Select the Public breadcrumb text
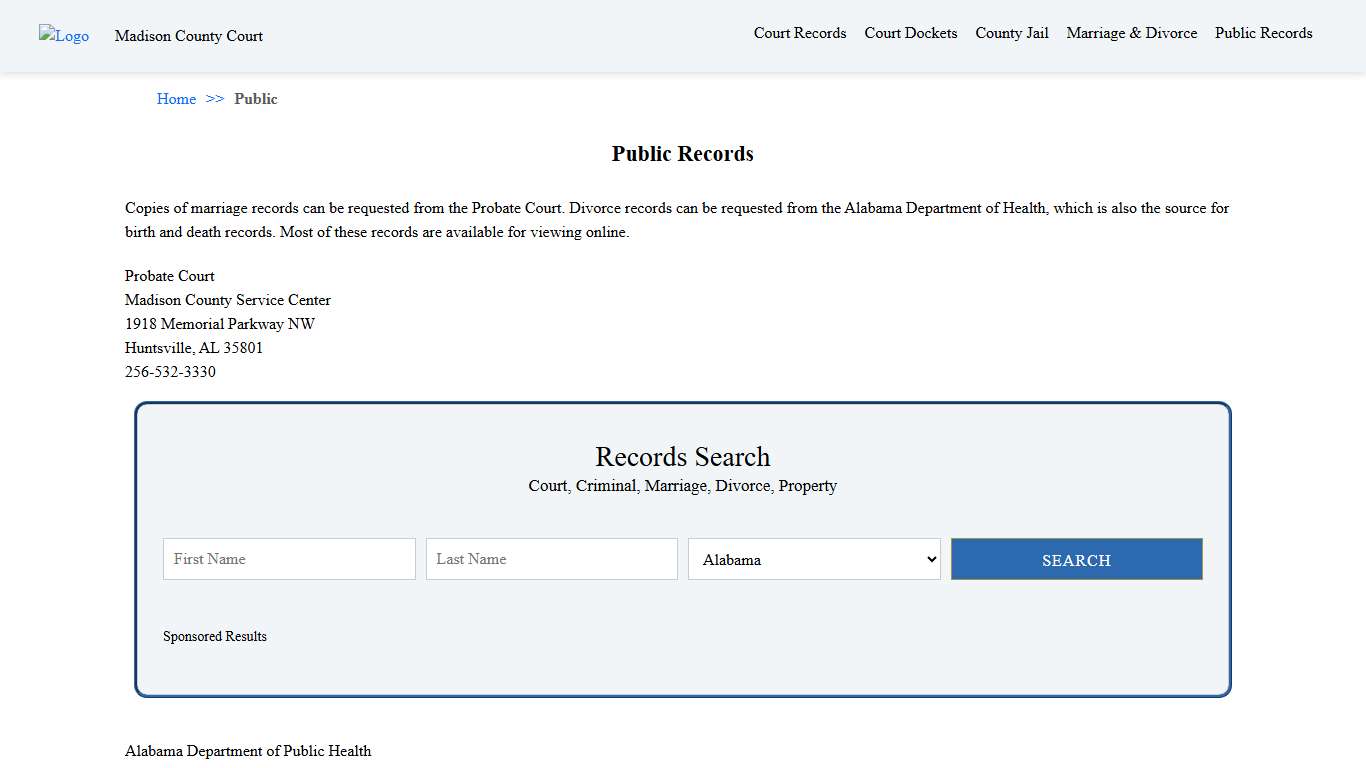Screen dimensions: 1366x768 click(x=256, y=98)
